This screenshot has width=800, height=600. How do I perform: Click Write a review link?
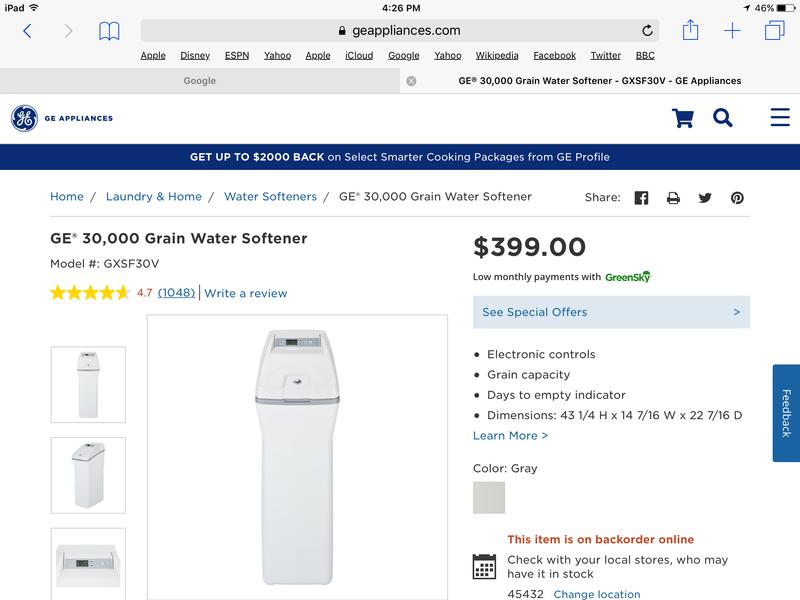246,293
